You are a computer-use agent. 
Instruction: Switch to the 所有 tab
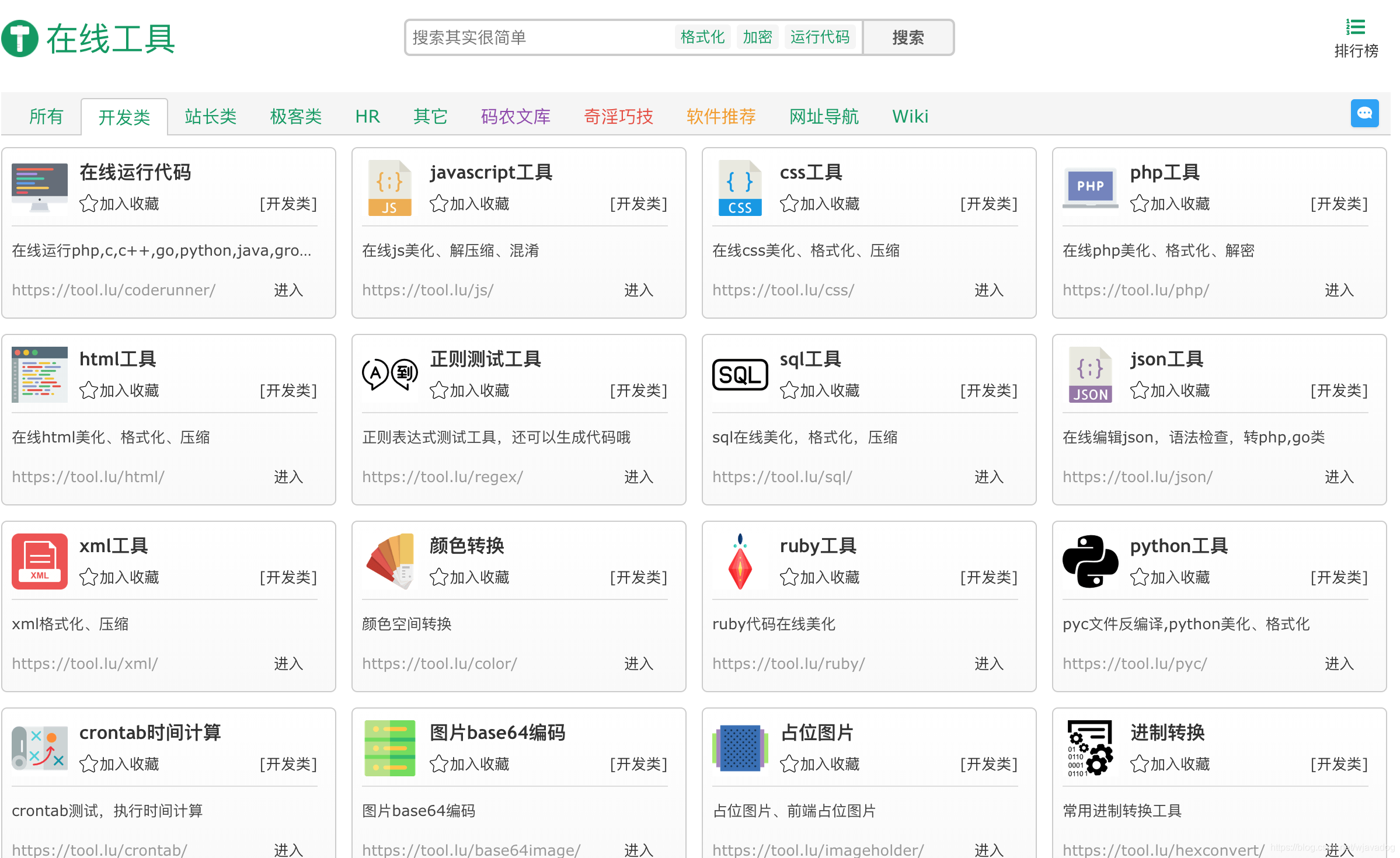(x=46, y=117)
